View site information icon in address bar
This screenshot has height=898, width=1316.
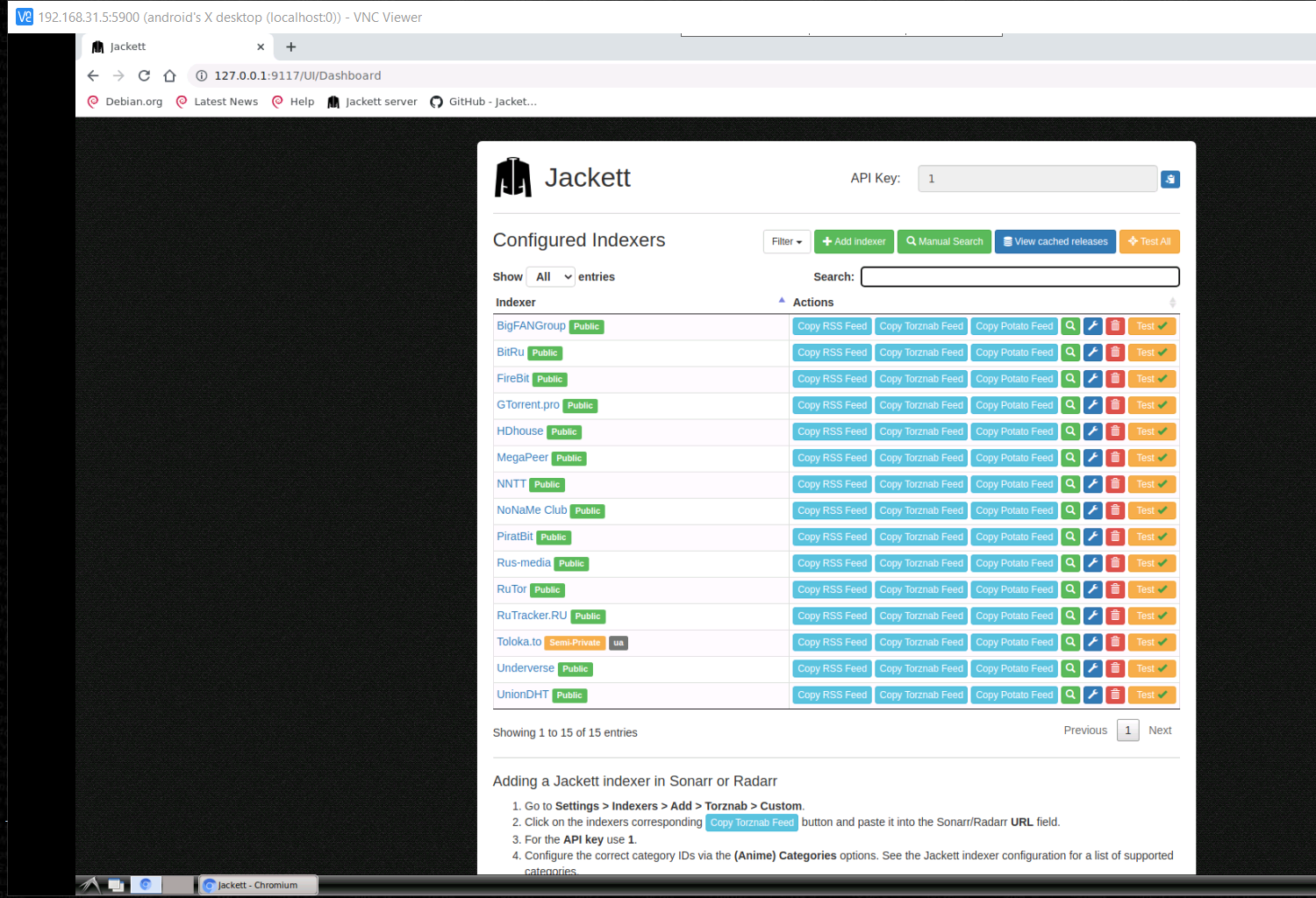[x=201, y=75]
